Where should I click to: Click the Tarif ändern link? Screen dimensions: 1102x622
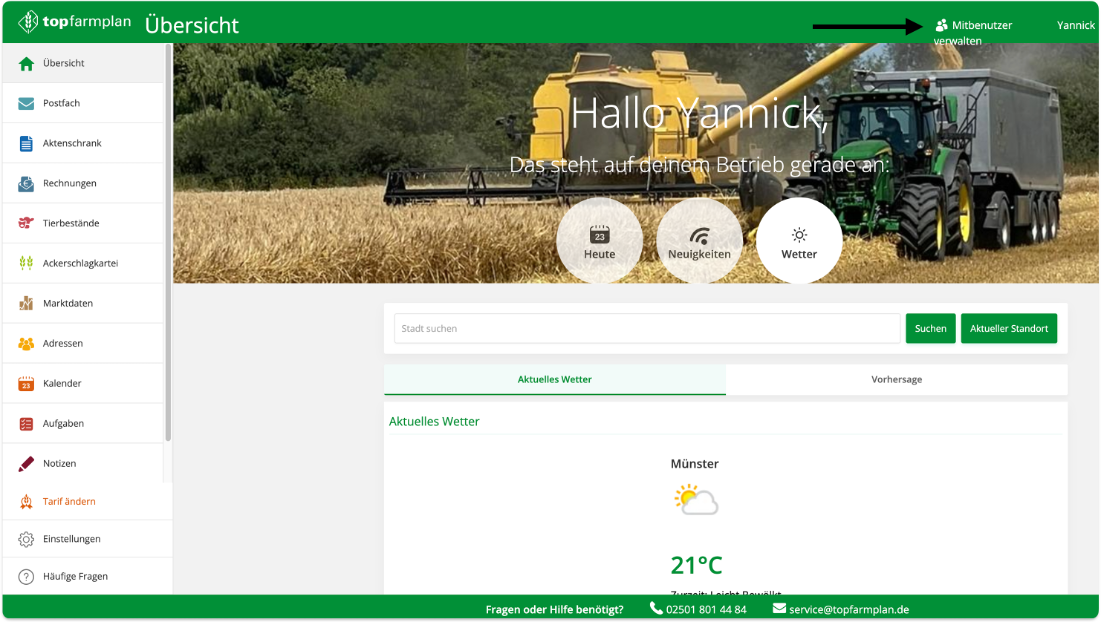click(69, 501)
